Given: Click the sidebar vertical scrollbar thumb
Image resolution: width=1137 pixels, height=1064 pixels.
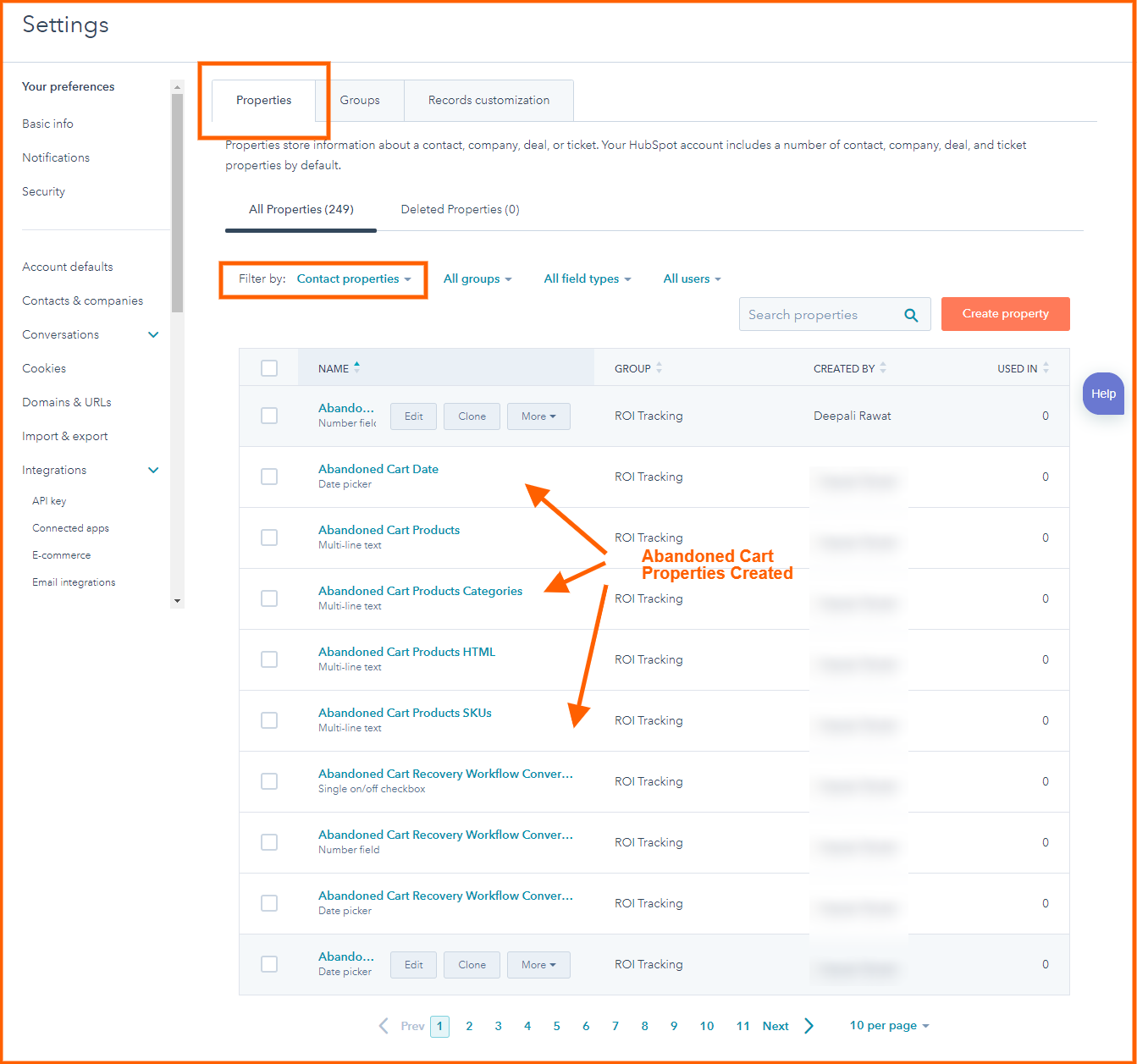Looking at the screenshot, I should (177, 203).
